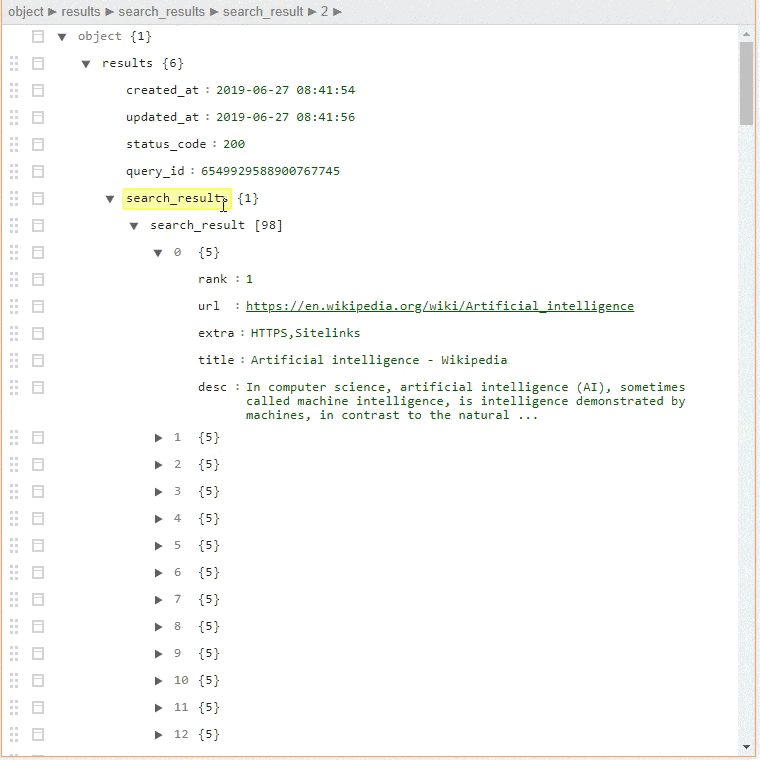Select 'search_result' in the breadcrumb path
The width and height of the screenshot is (760, 760).
coord(263,12)
